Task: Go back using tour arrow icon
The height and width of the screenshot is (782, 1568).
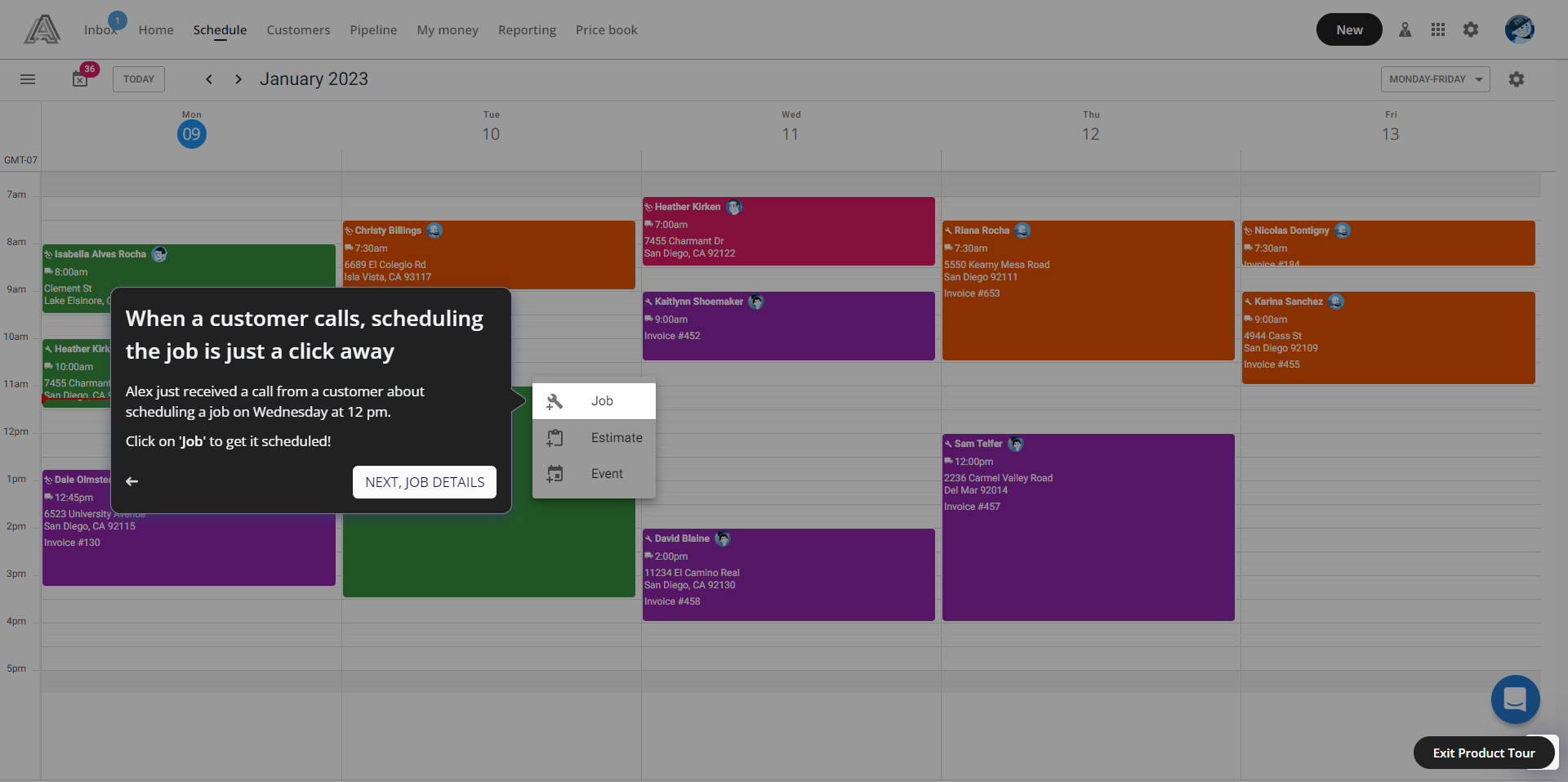Action: pos(132,481)
